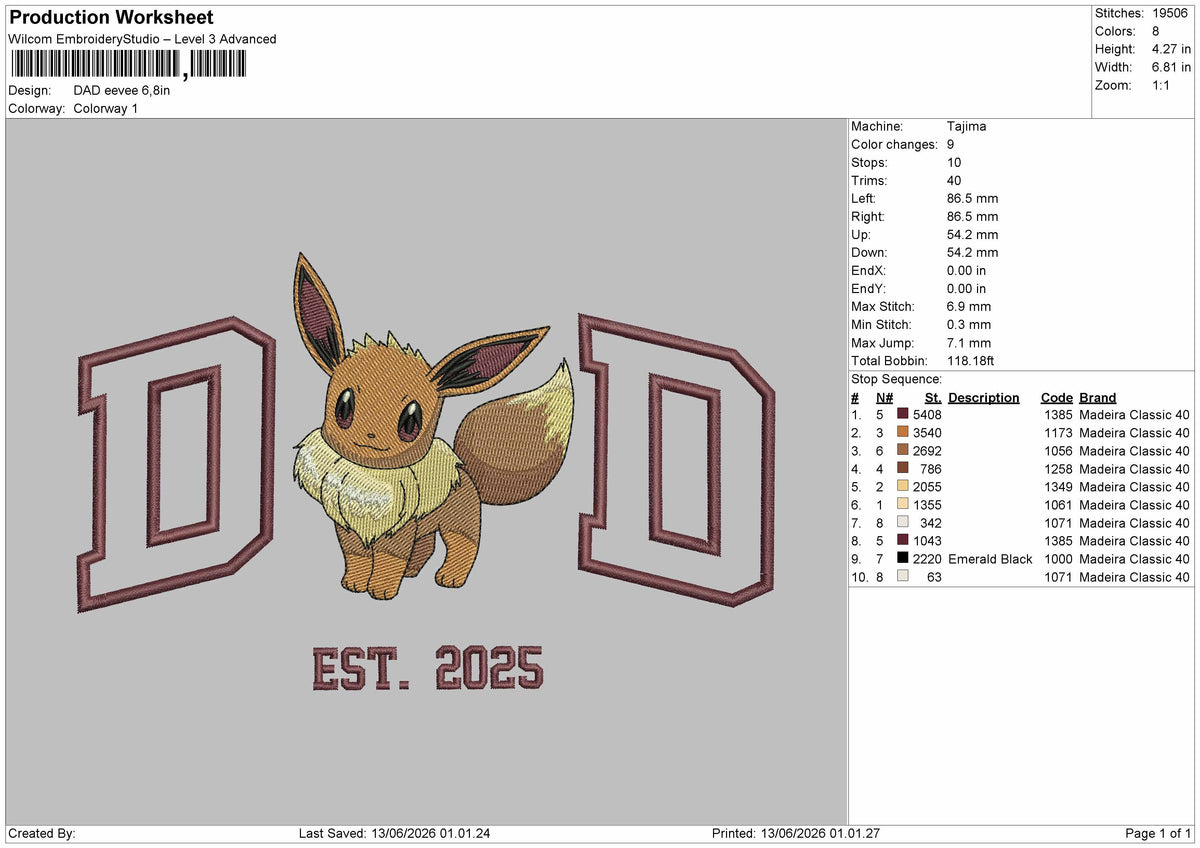Click 'Wilcom EmbroideryStudio – Level 3 Advanced' text
This screenshot has height=848, width=1200.
click(x=142, y=39)
